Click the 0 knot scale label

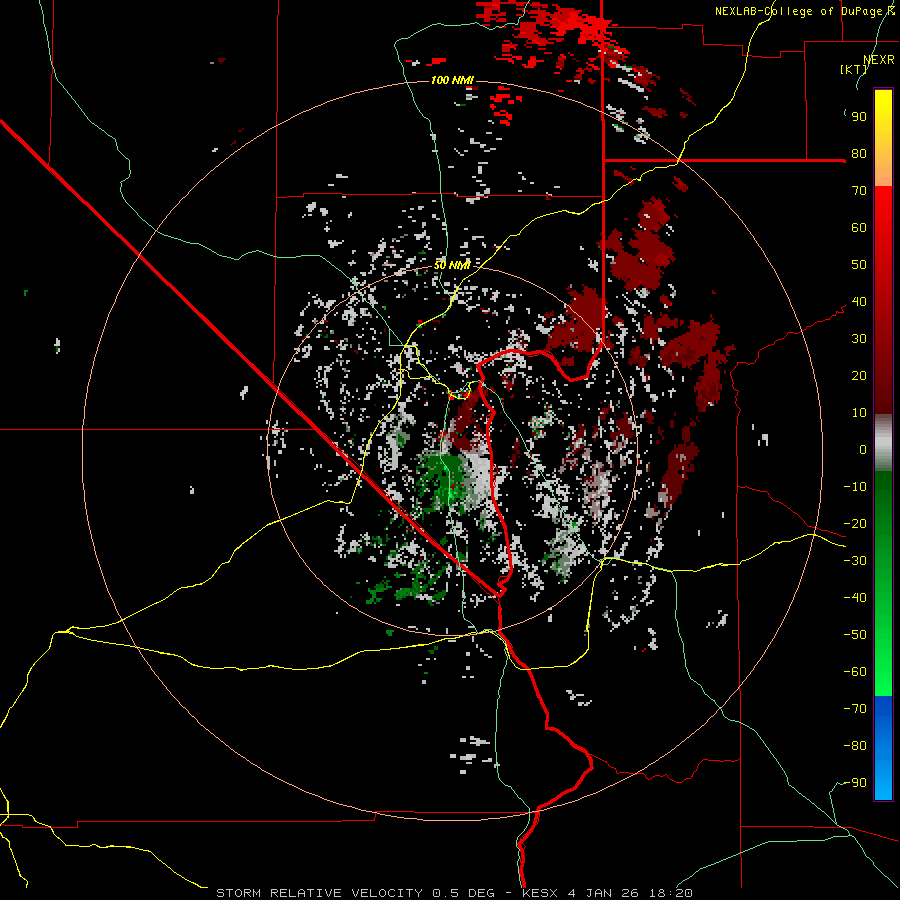coord(863,450)
